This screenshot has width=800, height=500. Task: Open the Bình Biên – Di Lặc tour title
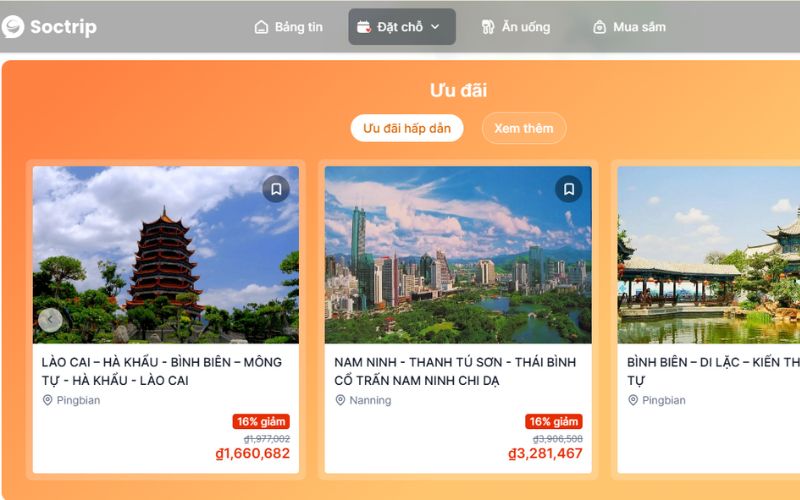coord(713,371)
